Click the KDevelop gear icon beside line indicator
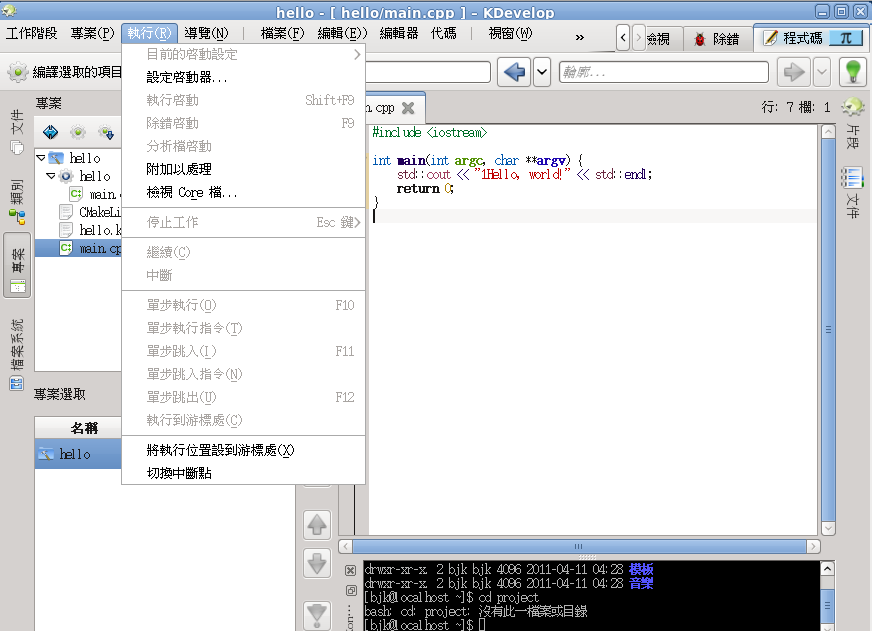Image resolution: width=872 pixels, height=631 pixels. [x=853, y=106]
